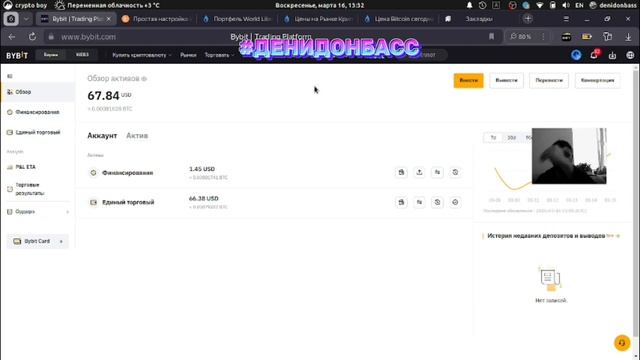Click the history icon in Единый торговый row
This screenshot has height=360, width=640.
pyautogui.click(x=437, y=202)
